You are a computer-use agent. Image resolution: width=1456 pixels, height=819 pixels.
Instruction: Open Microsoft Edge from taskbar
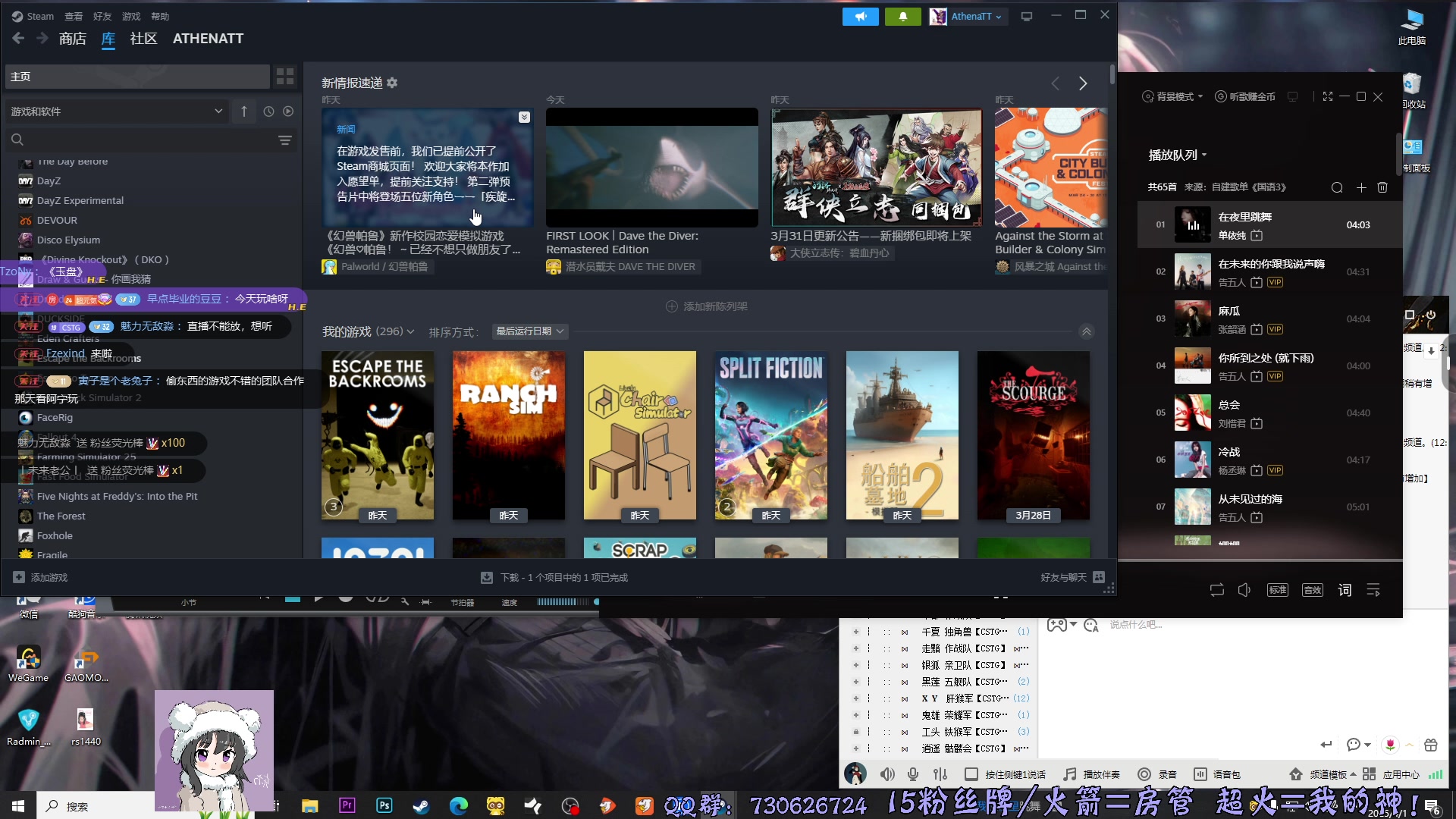click(458, 805)
